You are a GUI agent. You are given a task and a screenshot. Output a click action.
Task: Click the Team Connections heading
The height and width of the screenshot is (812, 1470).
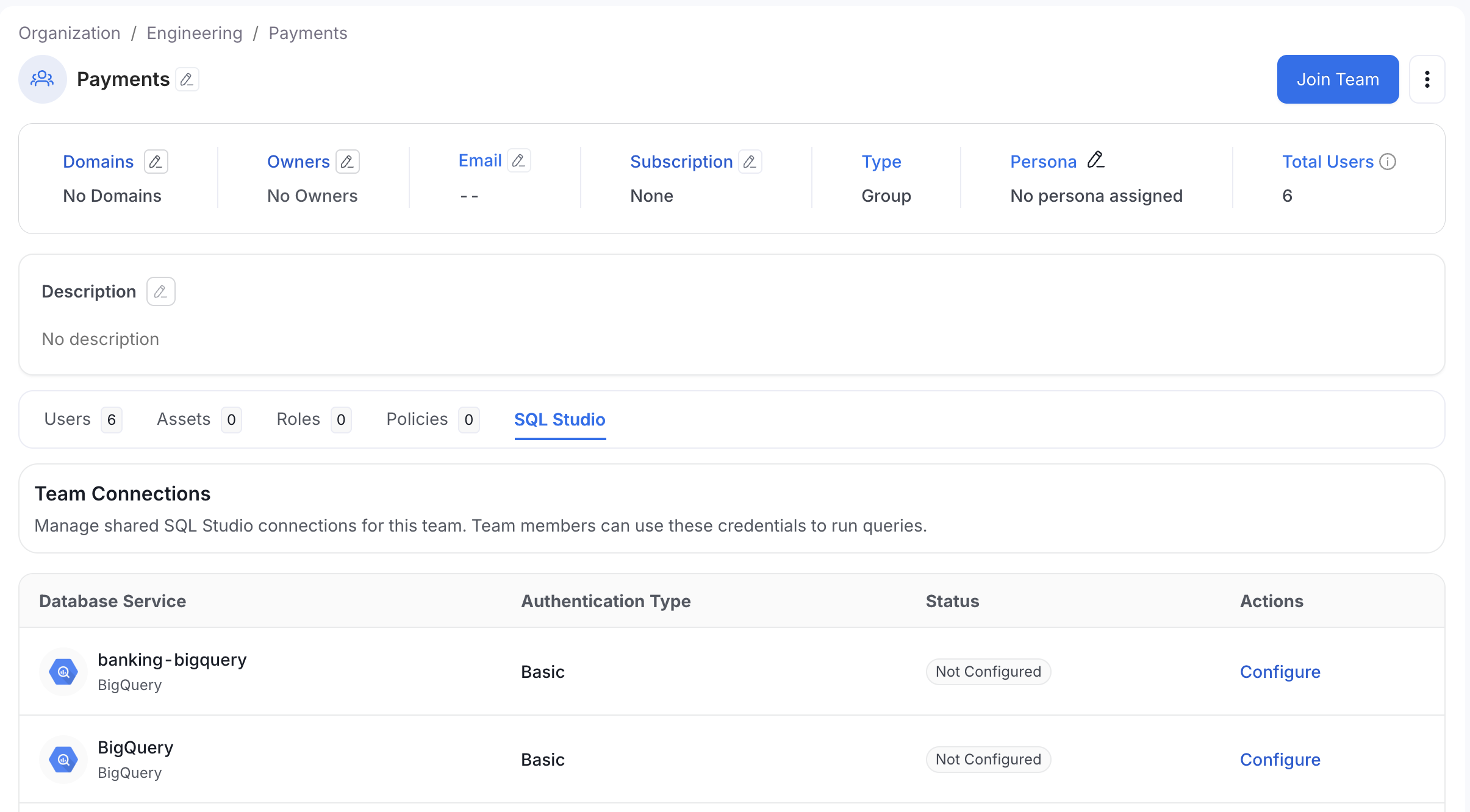coord(123,493)
